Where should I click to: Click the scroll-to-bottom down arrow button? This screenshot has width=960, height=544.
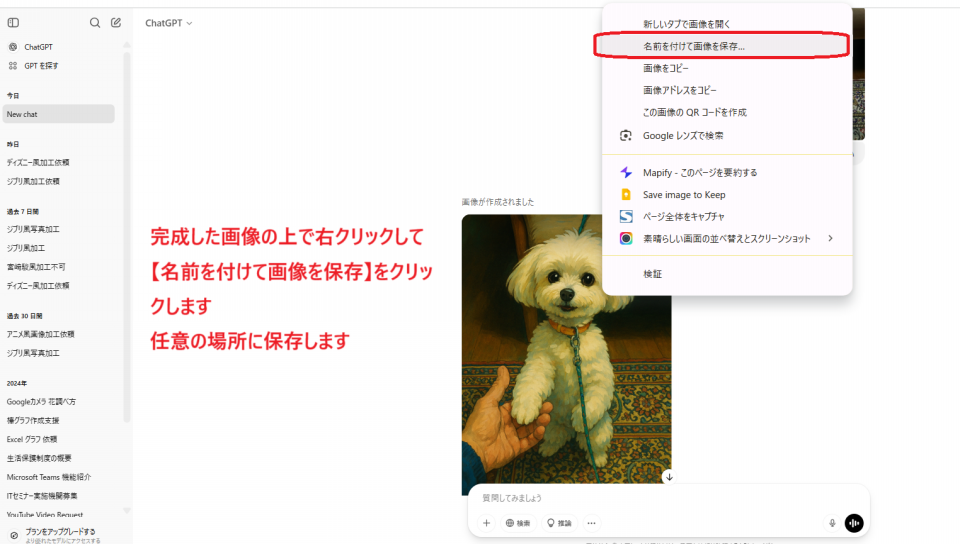pyautogui.click(x=669, y=477)
